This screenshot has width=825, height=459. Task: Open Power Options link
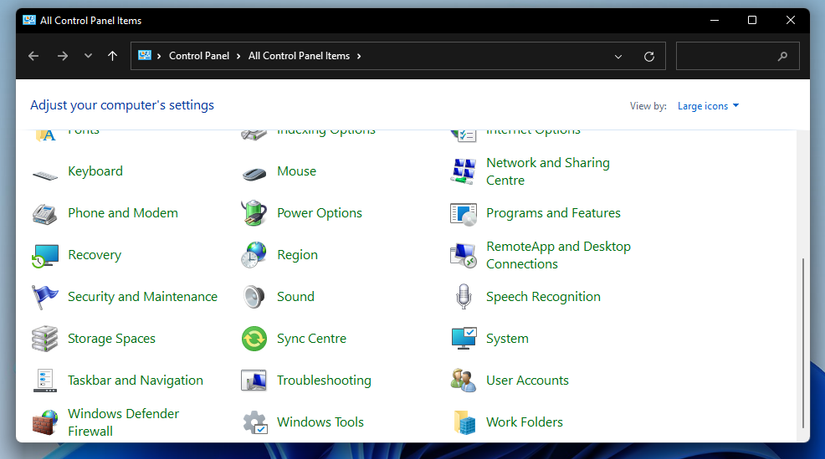319,213
